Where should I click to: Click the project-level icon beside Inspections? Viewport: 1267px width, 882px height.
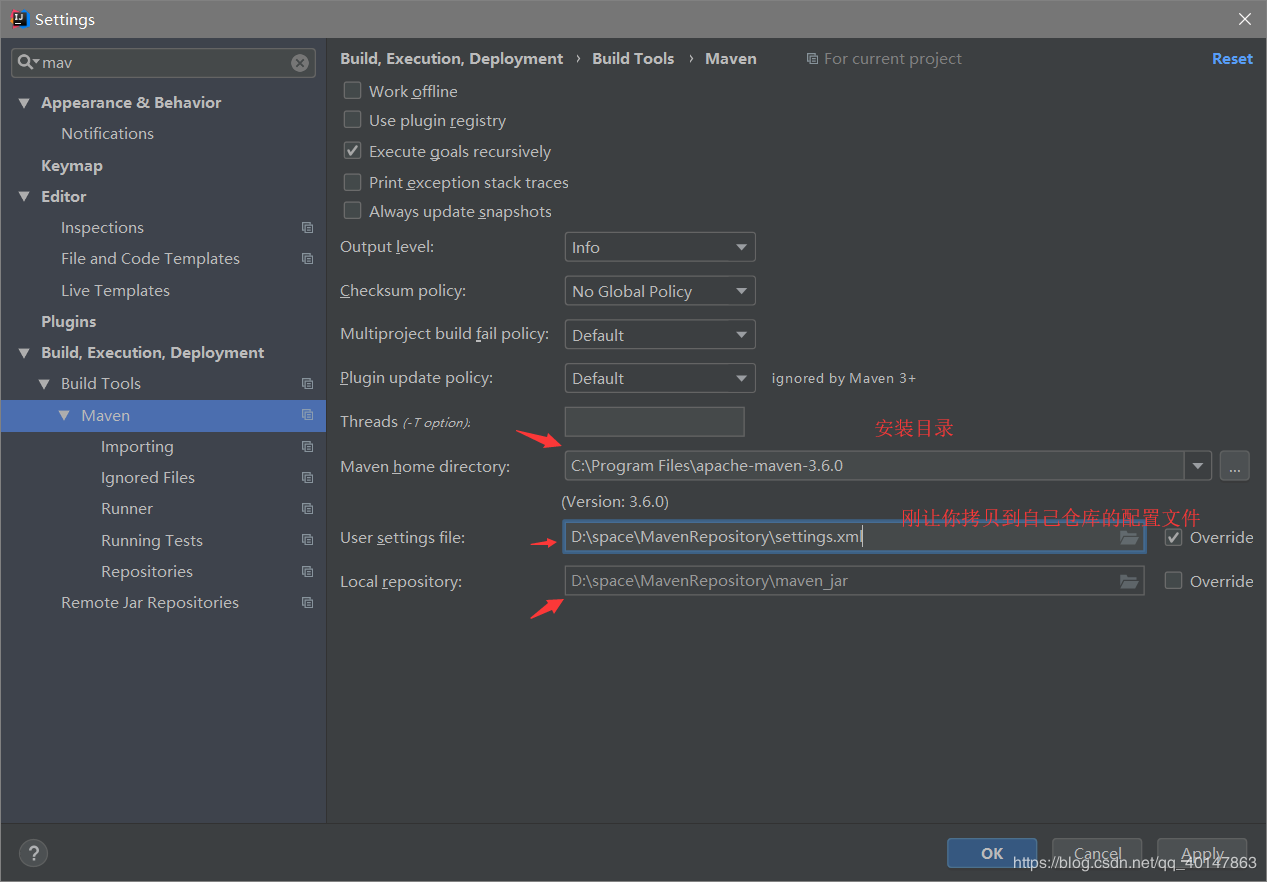click(x=307, y=228)
